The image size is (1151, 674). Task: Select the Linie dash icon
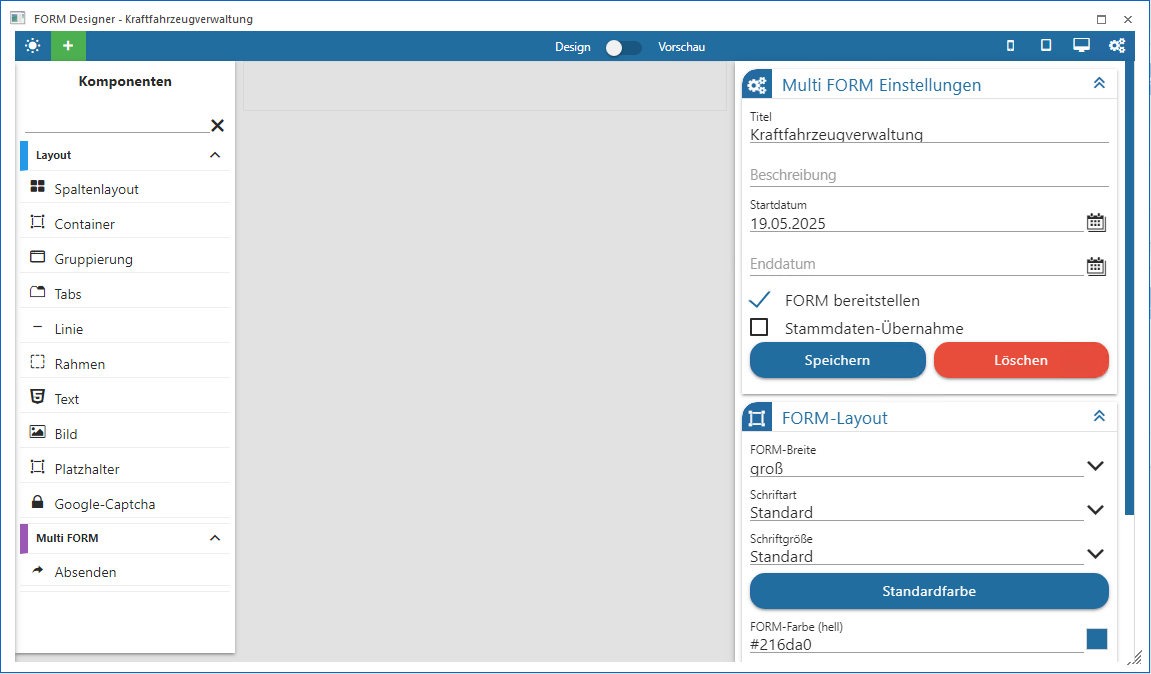[x=37, y=327]
